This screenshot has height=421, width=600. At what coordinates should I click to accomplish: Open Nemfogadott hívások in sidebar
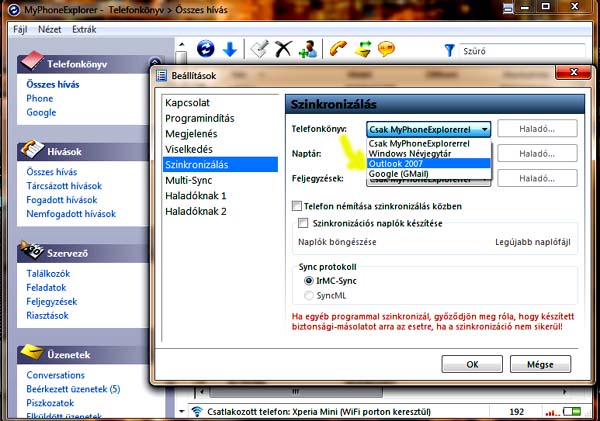71,214
